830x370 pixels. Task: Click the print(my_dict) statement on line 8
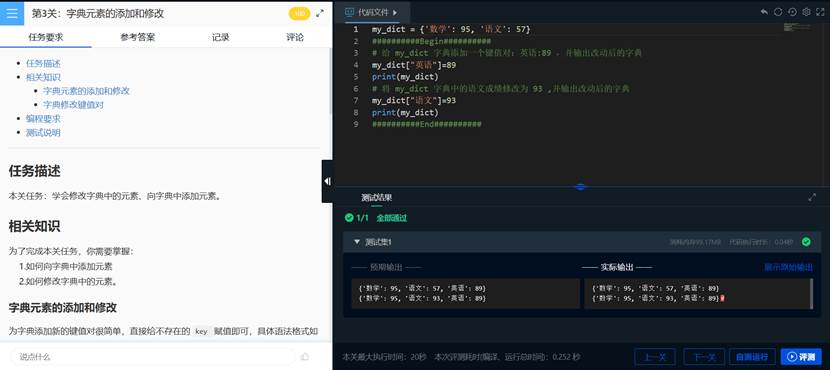405,112
